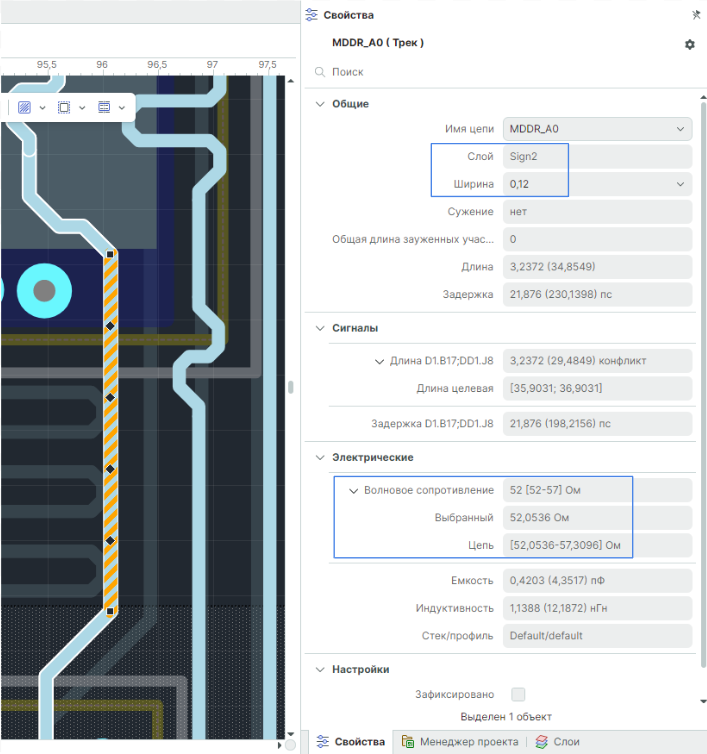The width and height of the screenshot is (707, 754).
Task: Switch to the Слои tab
Action: pyautogui.click(x=557, y=741)
